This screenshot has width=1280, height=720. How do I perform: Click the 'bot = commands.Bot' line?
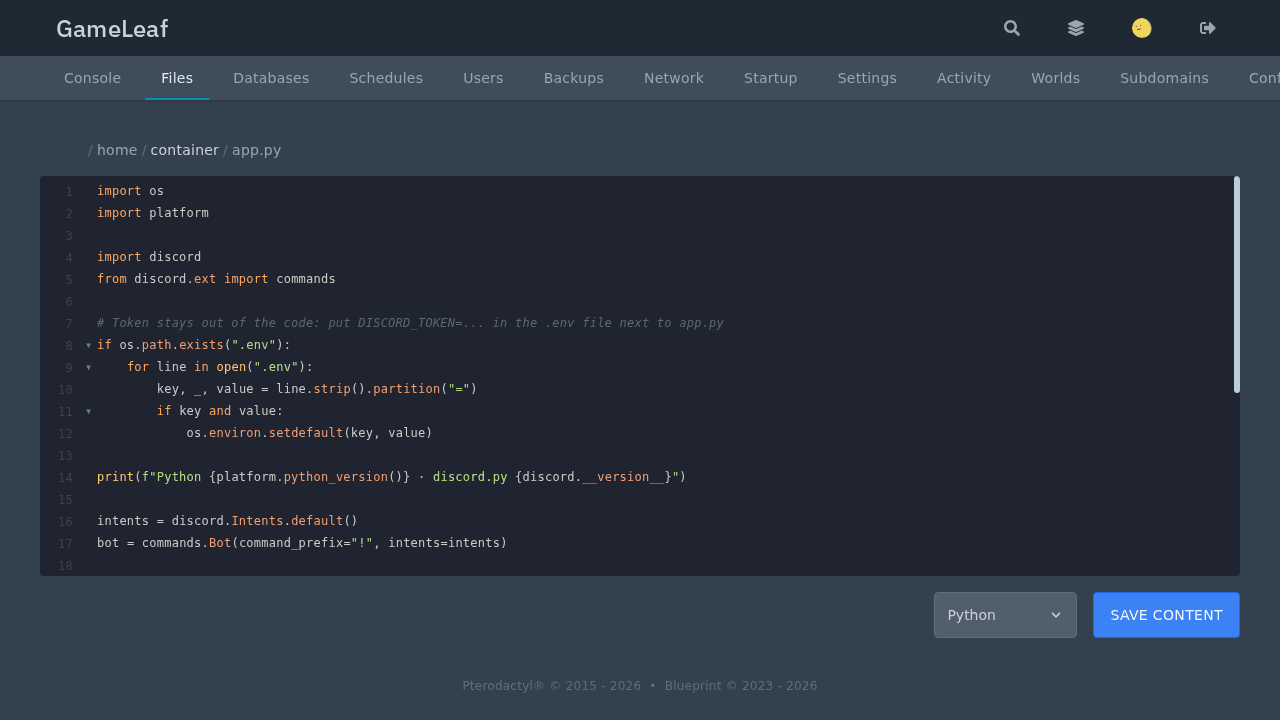point(302,543)
